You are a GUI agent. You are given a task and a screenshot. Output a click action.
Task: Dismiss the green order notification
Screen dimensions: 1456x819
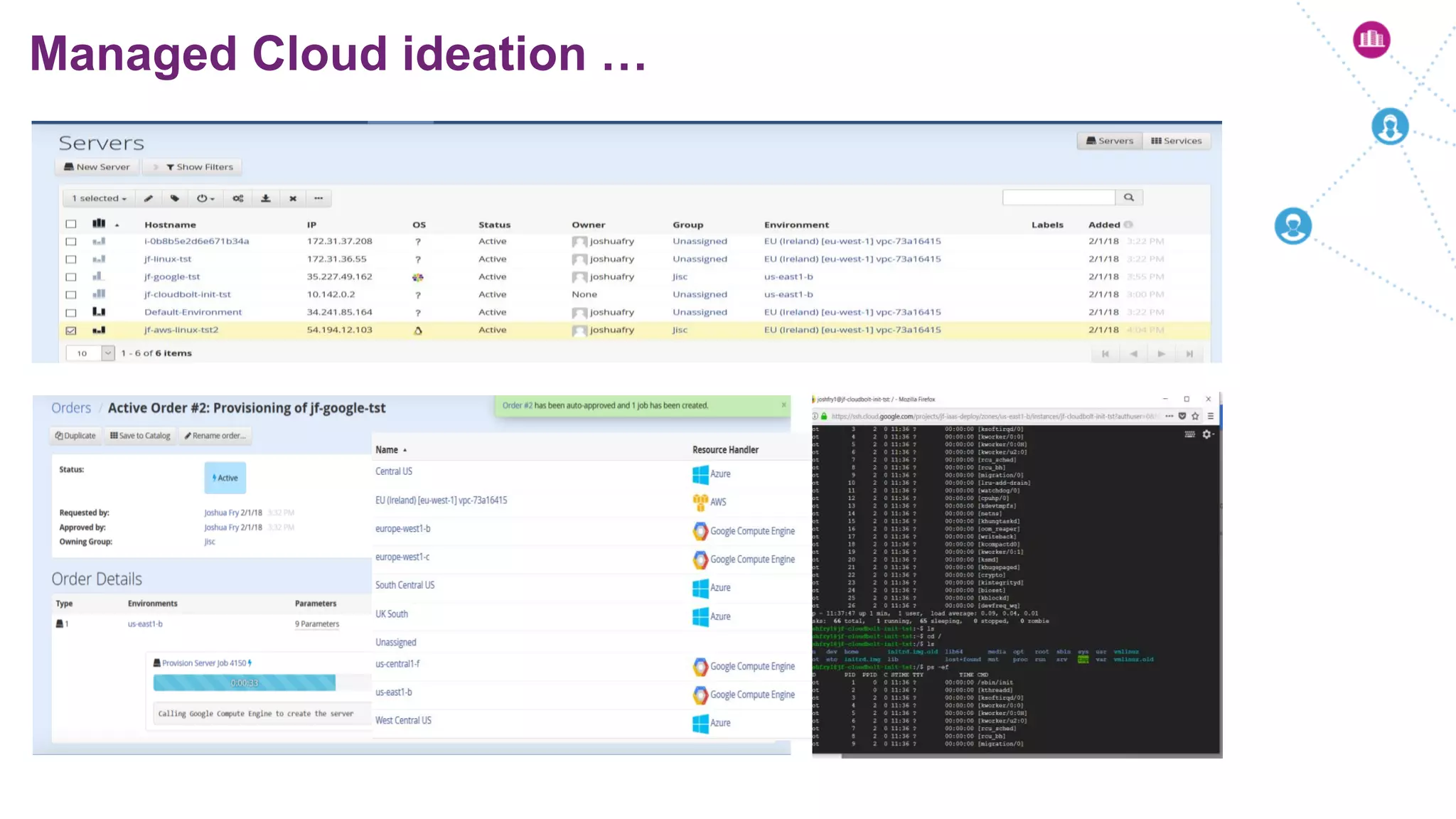tap(784, 405)
